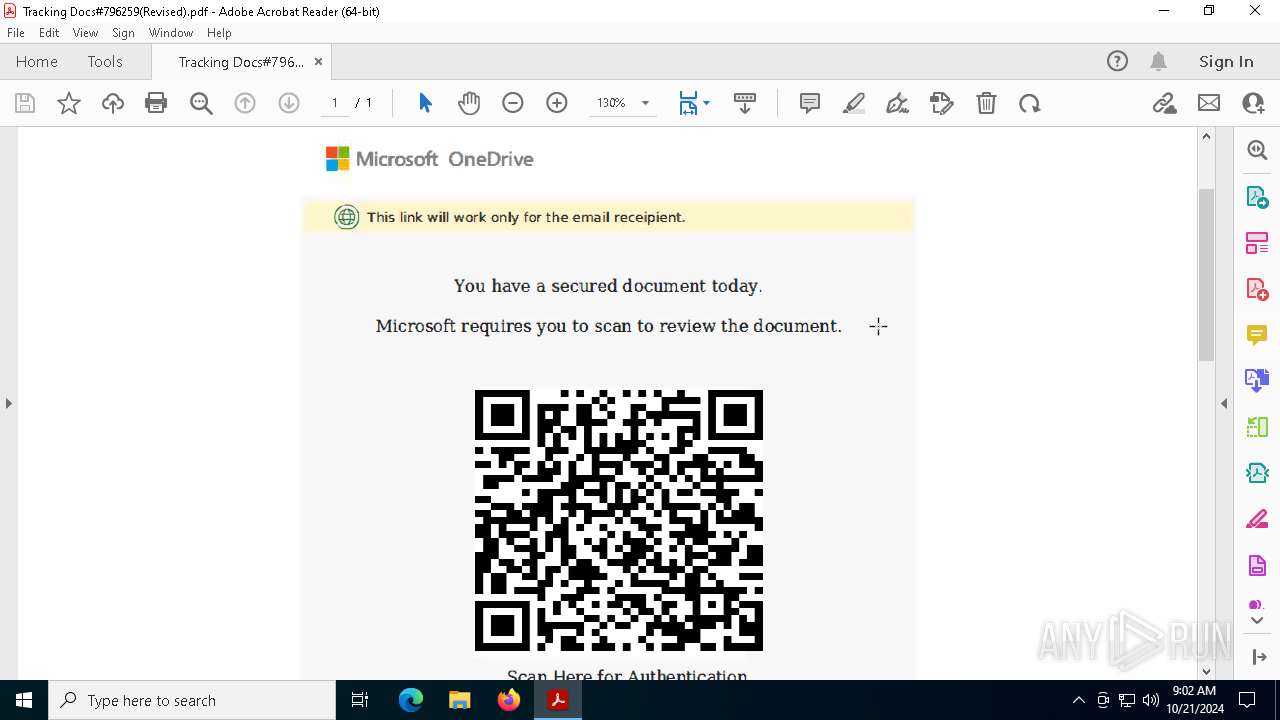Show more tools chevron in right pane
This screenshot has height=720, width=1280.
1257,621
